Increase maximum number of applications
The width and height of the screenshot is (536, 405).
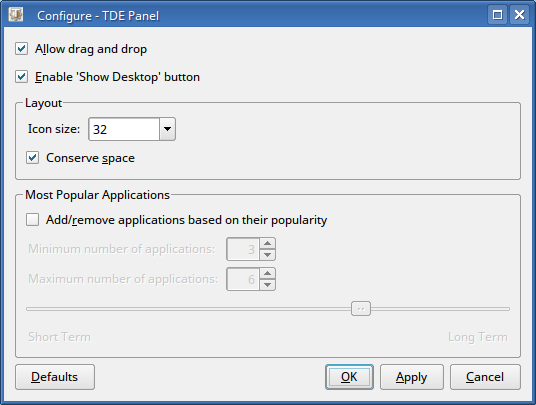(x=267, y=273)
